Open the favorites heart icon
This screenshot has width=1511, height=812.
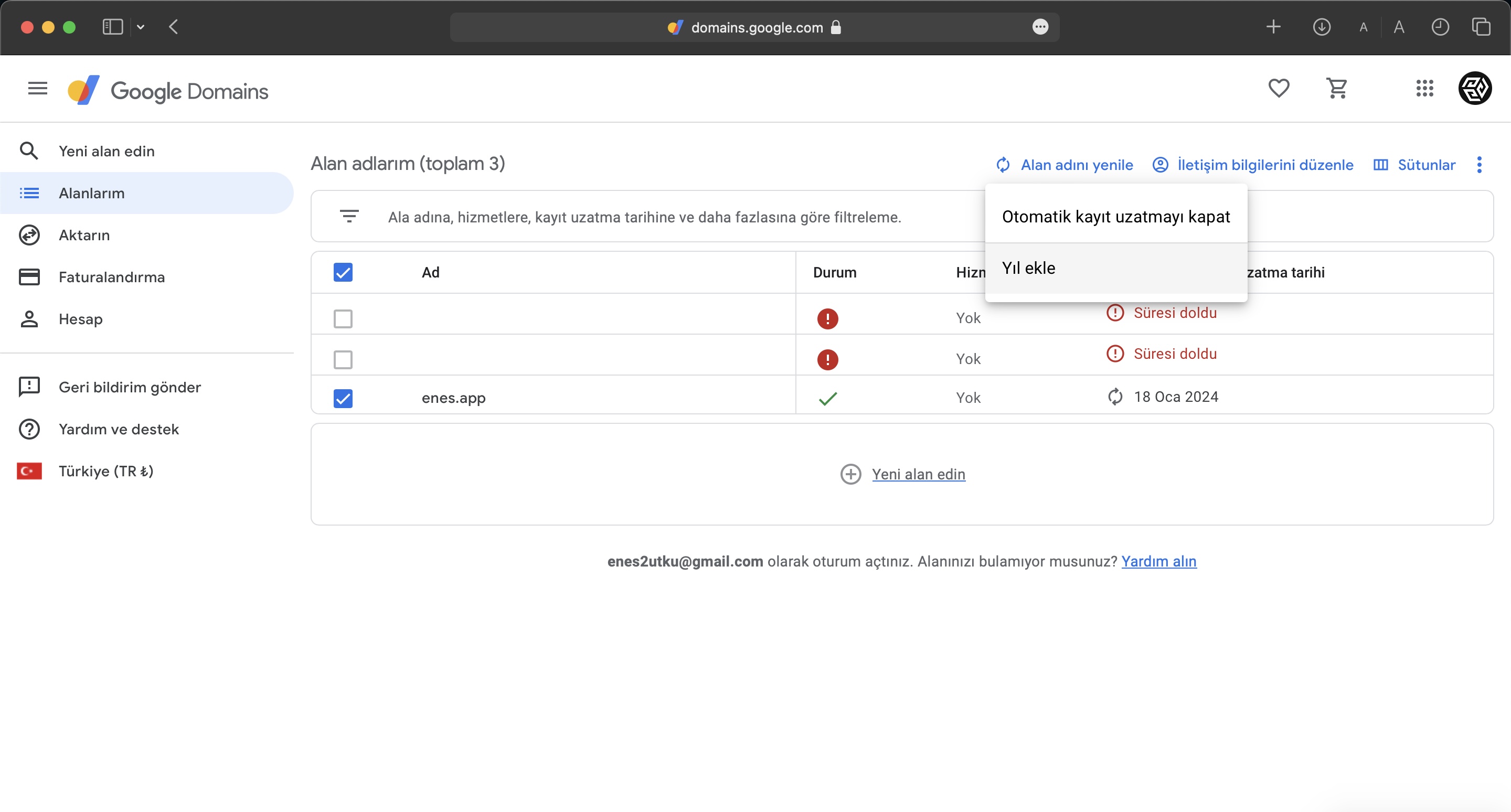(1279, 89)
